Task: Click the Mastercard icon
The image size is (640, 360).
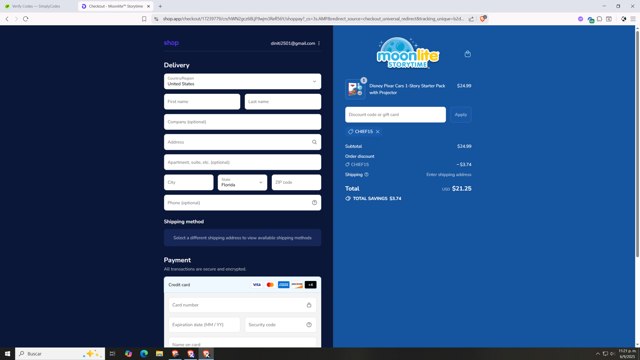Action: (x=270, y=284)
